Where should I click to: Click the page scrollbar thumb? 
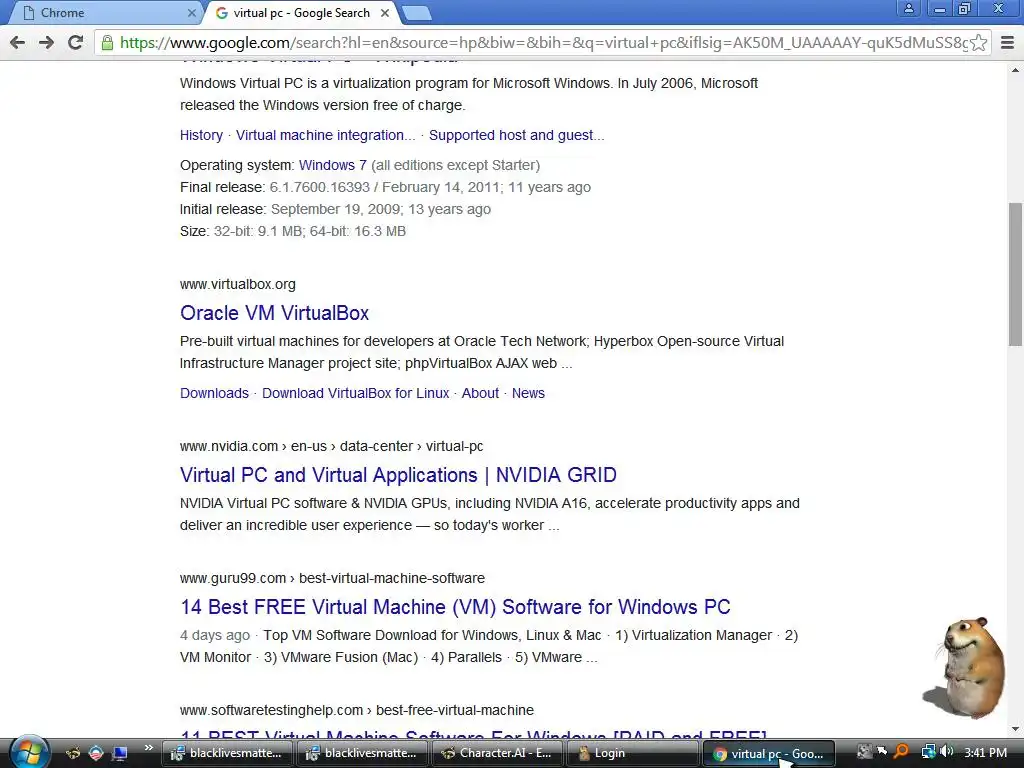1015,274
